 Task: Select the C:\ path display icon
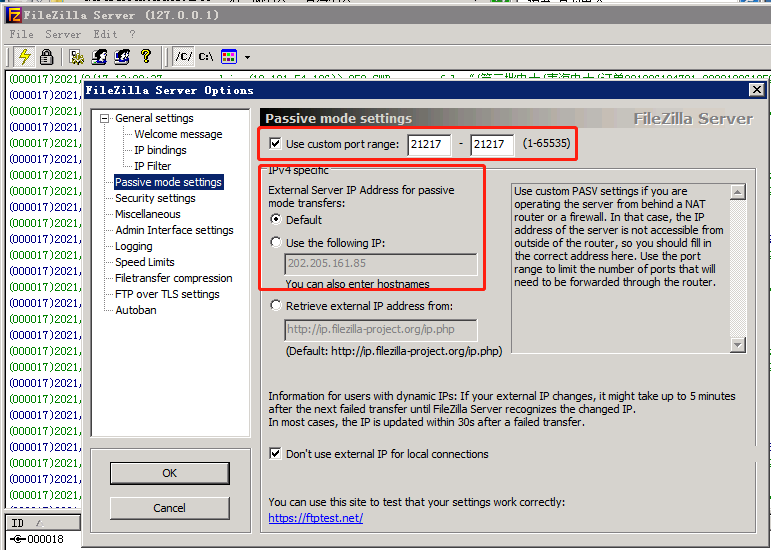pyautogui.click(x=206, y=57)
